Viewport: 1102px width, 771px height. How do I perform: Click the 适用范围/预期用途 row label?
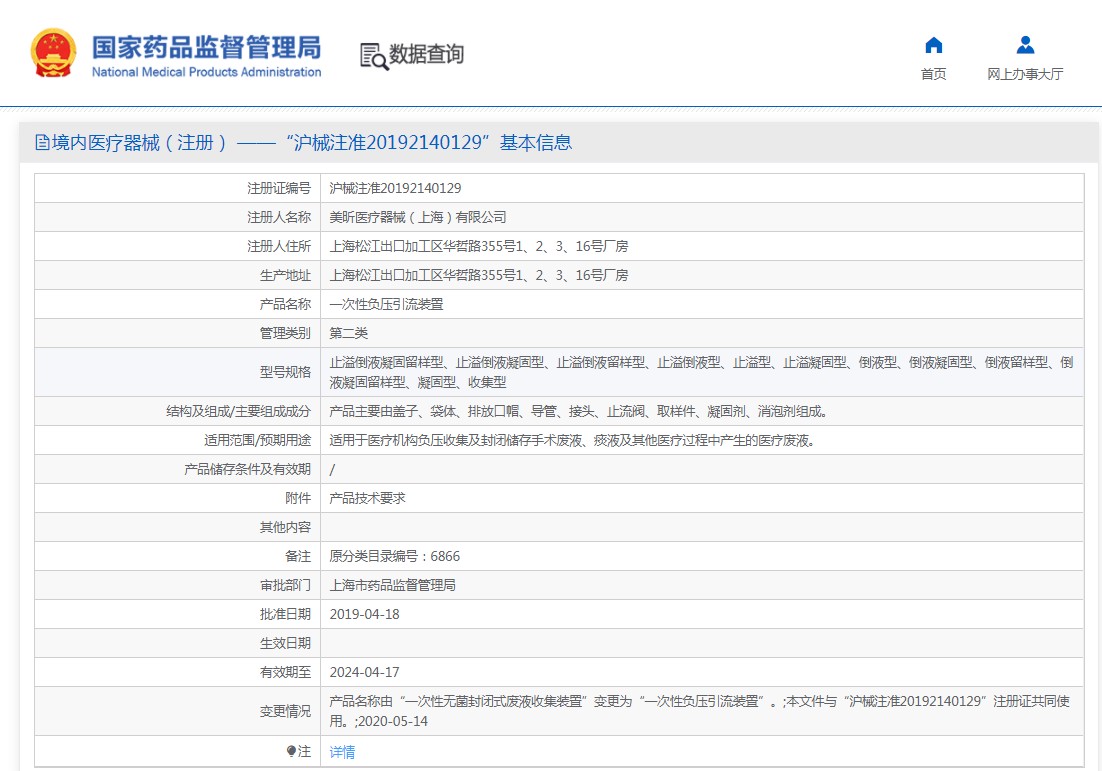coord(257,441)
